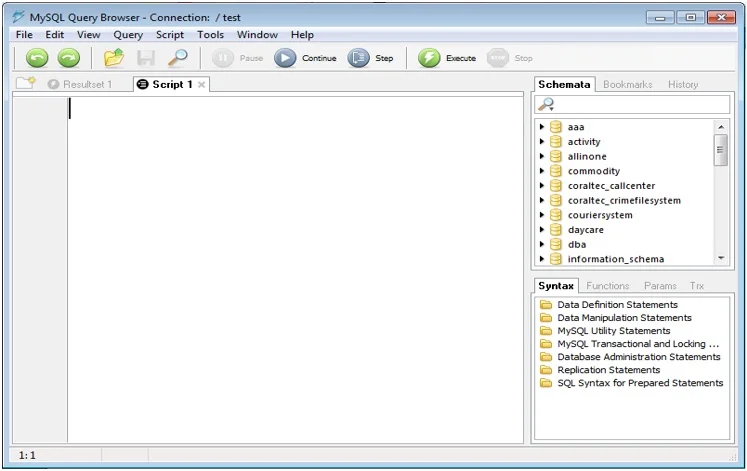The image size is (747, 471).
Task: Switch to the Resultset 1 tab
Action: click(x=80, y=84)
